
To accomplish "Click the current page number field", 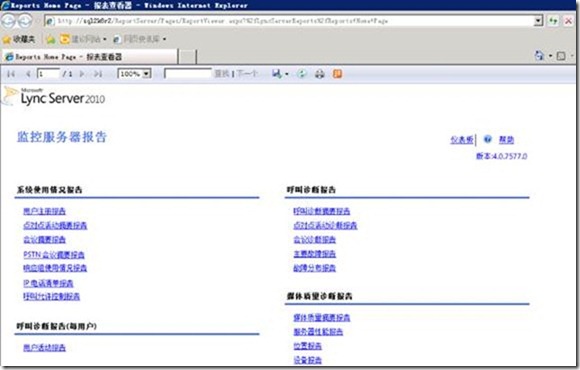I will tap(48, 74).
